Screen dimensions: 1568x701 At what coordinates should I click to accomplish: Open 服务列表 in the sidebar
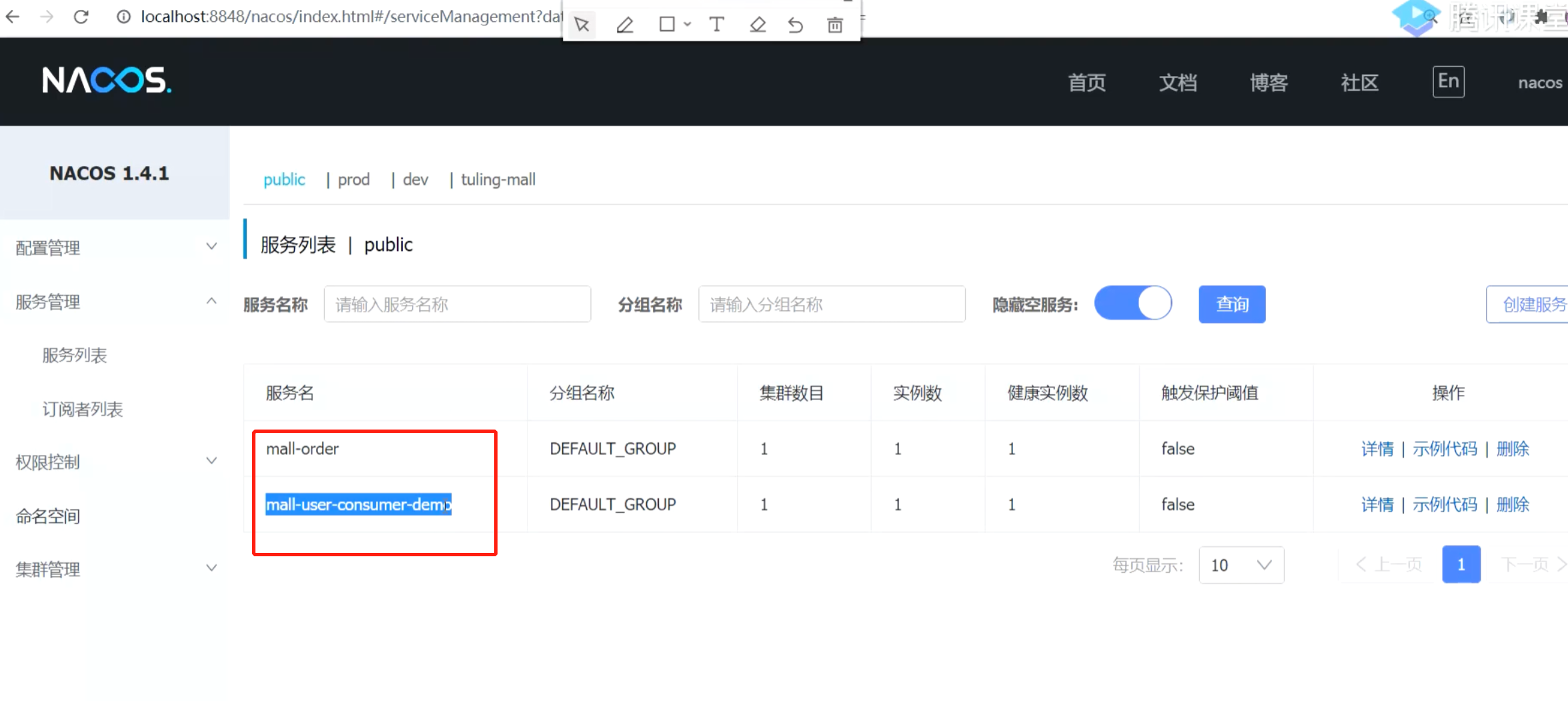click(x=75, y=355)
